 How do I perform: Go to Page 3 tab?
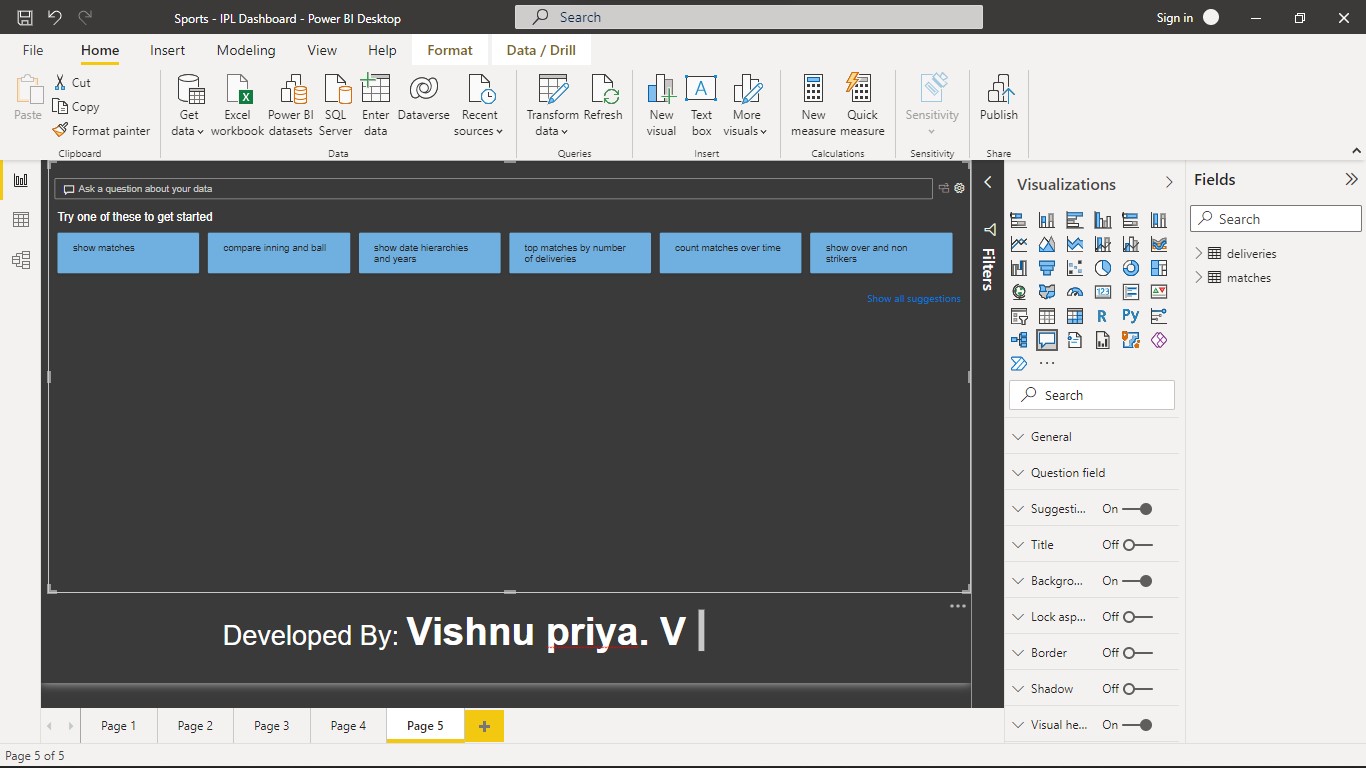[272, 726]
